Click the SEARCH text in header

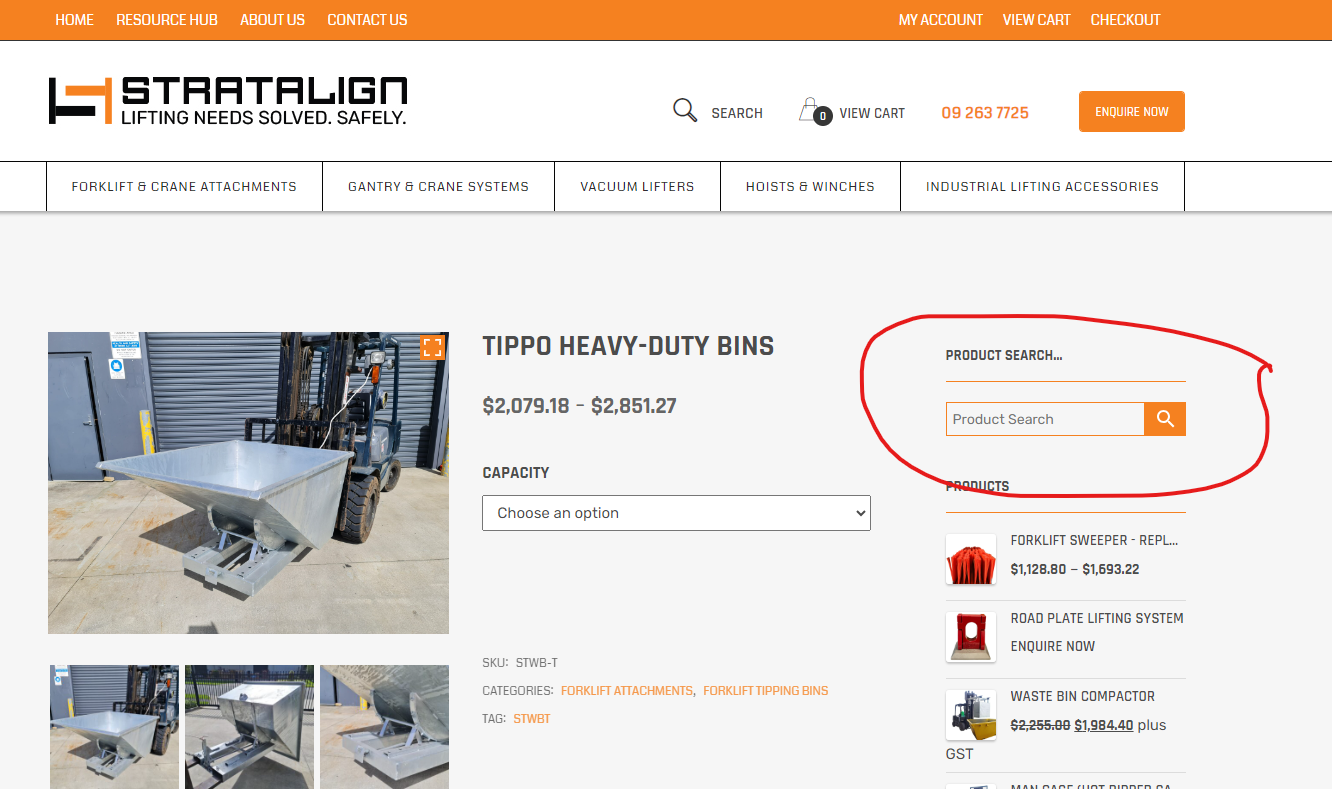(x=737, y=113)
